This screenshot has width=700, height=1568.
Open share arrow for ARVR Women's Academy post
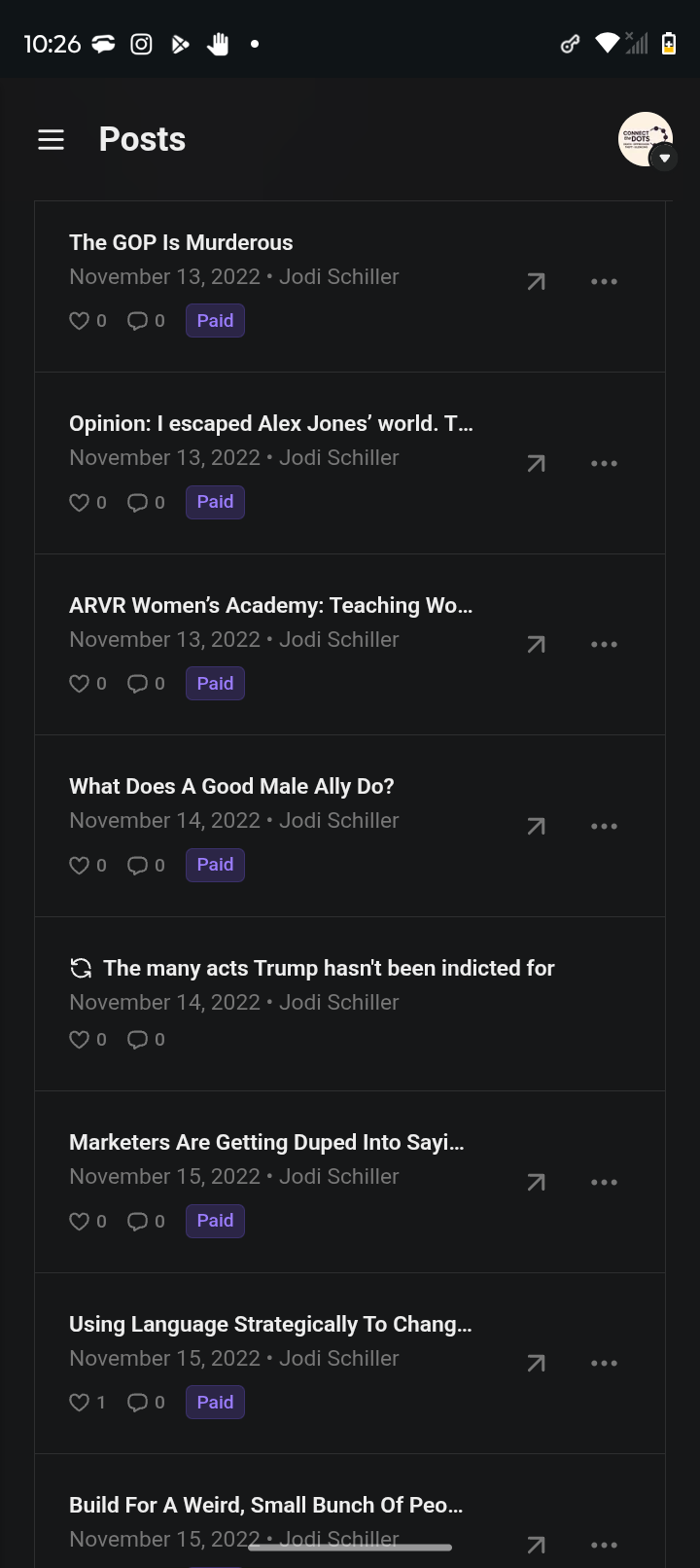(536, 645)
